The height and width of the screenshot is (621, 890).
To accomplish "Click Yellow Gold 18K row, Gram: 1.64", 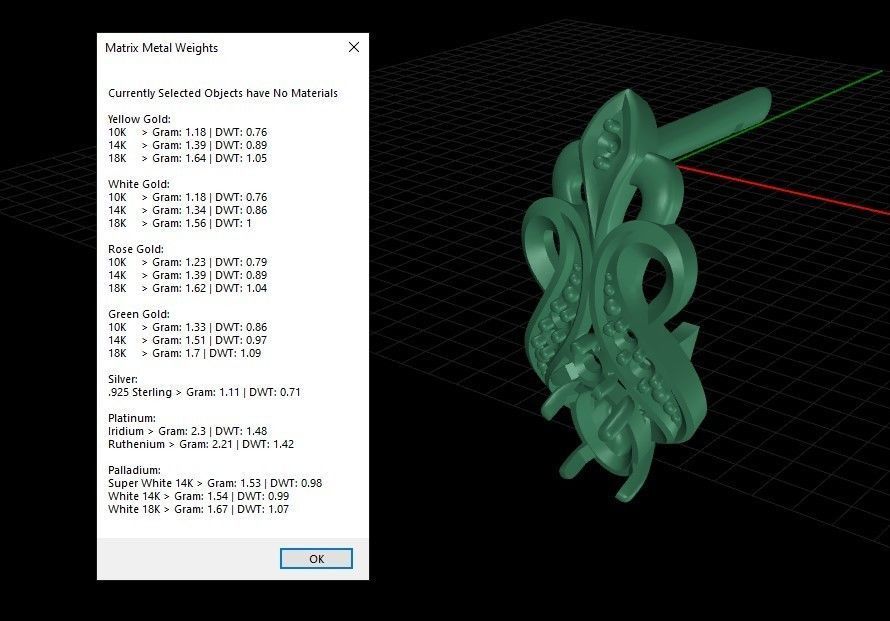I will (187, 158).
